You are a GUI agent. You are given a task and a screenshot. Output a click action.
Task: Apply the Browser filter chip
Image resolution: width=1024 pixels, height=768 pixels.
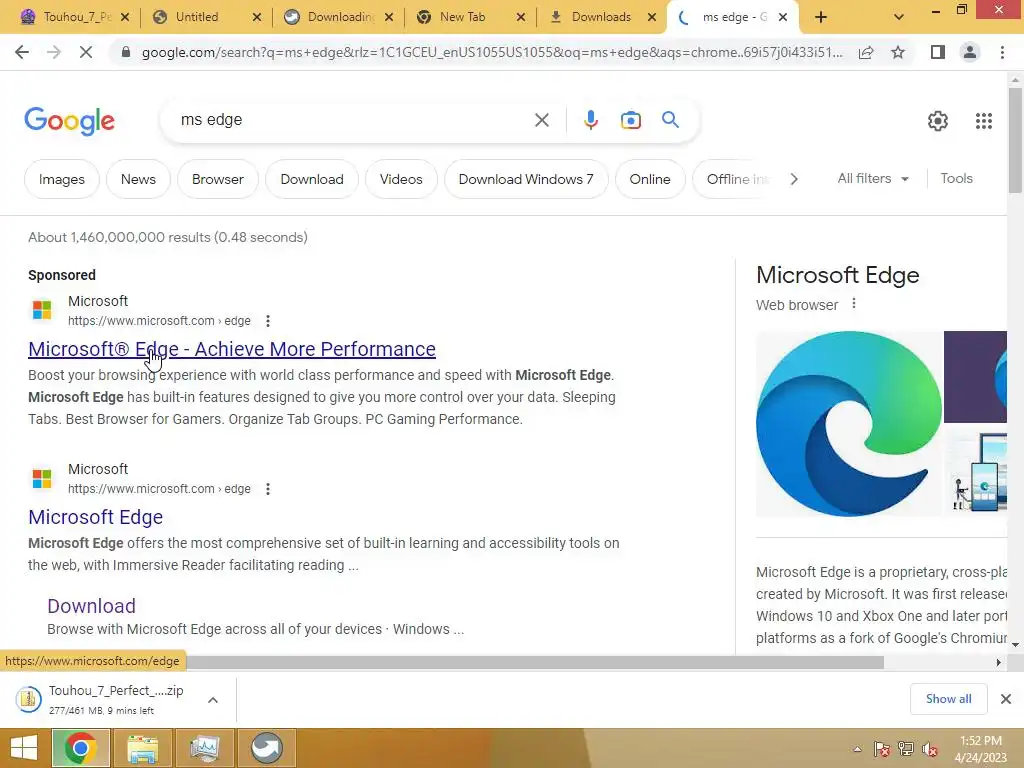217,179
